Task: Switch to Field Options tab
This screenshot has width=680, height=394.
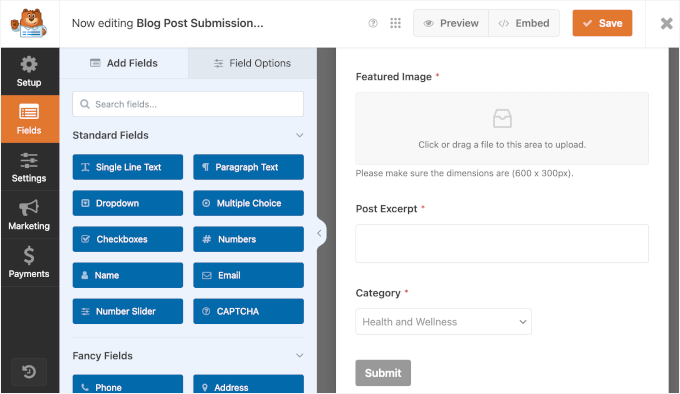Action: pyautogui.click(x=252, y=63)
